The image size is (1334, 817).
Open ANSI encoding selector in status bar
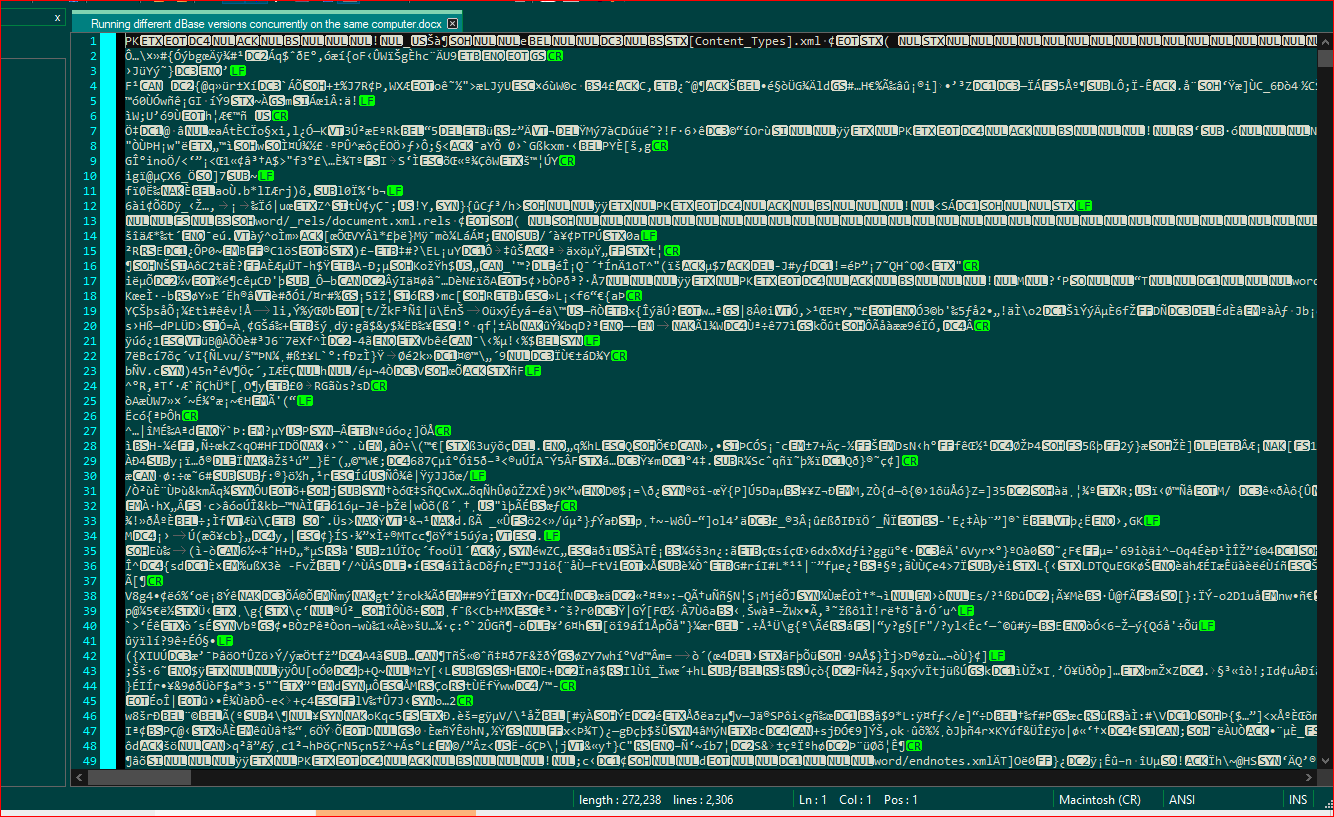[x=1181, y=799]
